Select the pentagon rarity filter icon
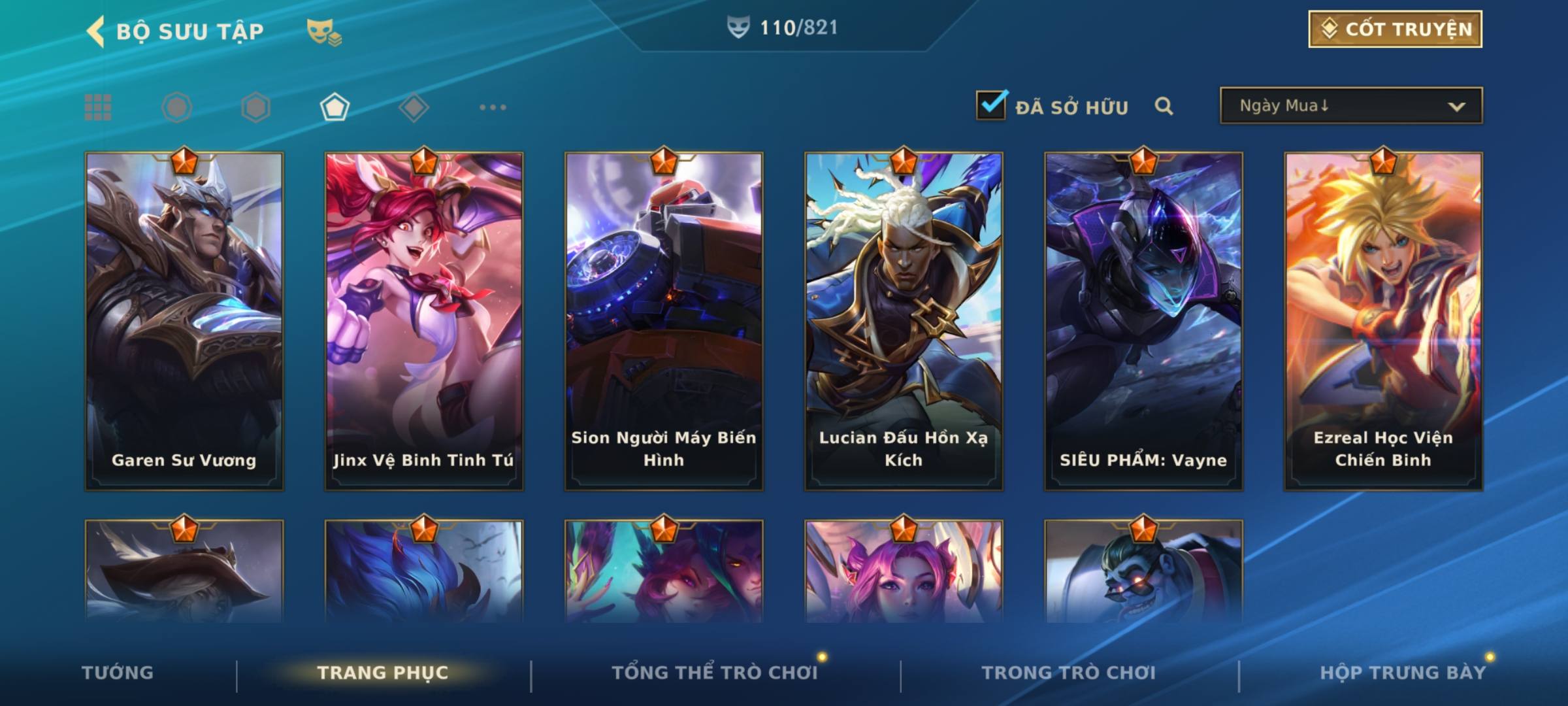 point(335,107)
